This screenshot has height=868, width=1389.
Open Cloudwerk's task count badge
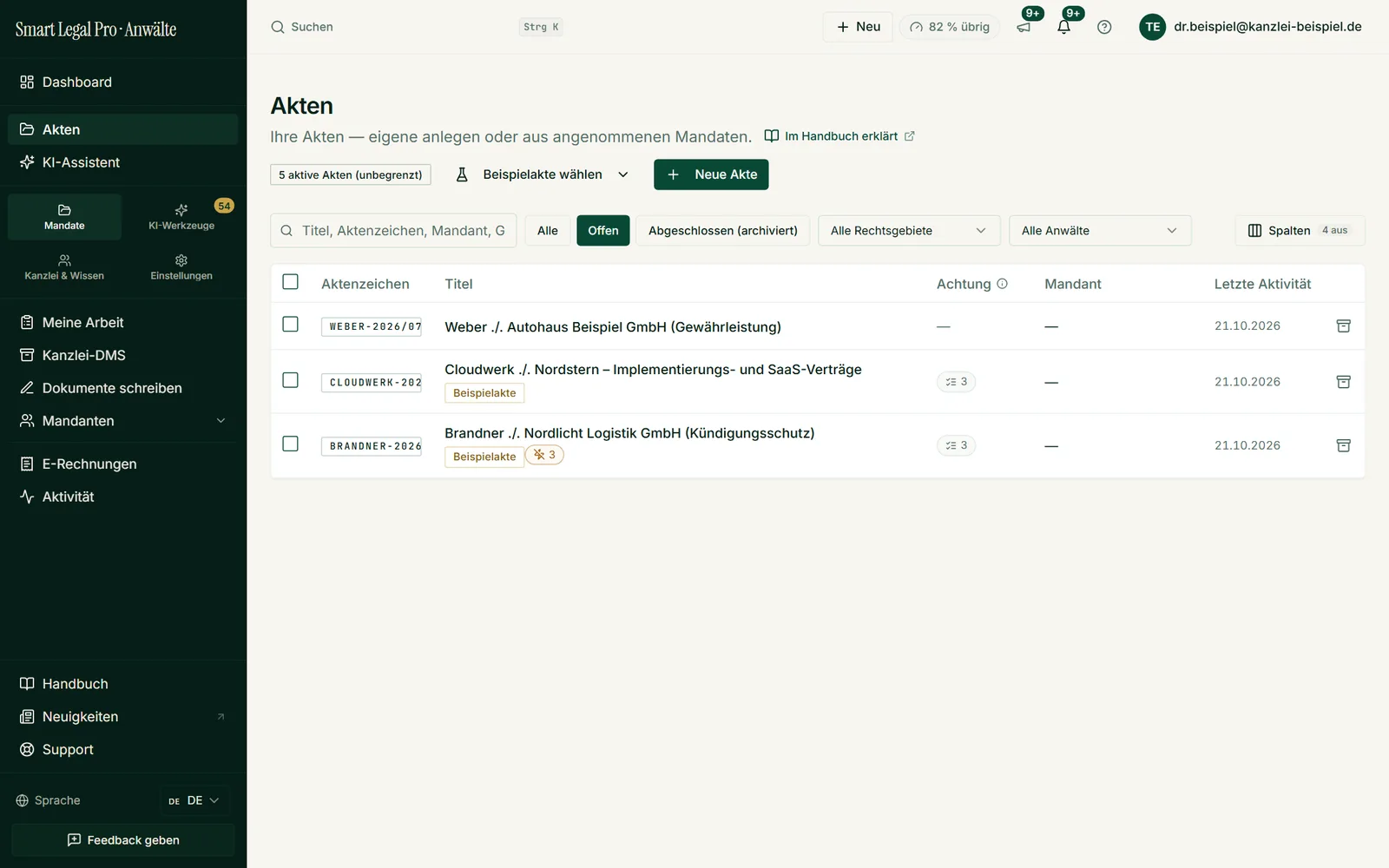click(x=956, y=382)
